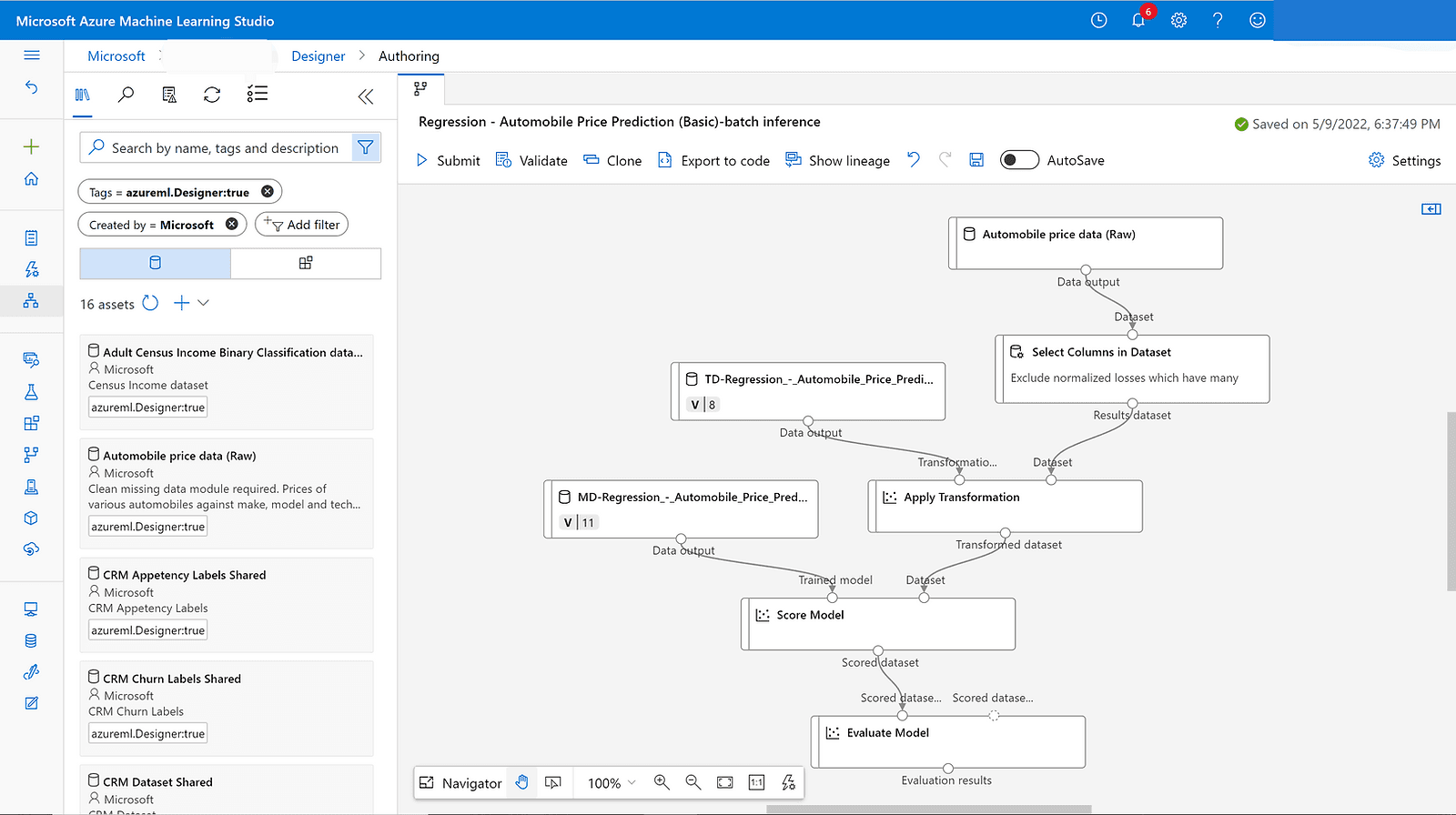Click the zoom in magnifier
The image size is (1456, 815).
[x=662, y=782]
